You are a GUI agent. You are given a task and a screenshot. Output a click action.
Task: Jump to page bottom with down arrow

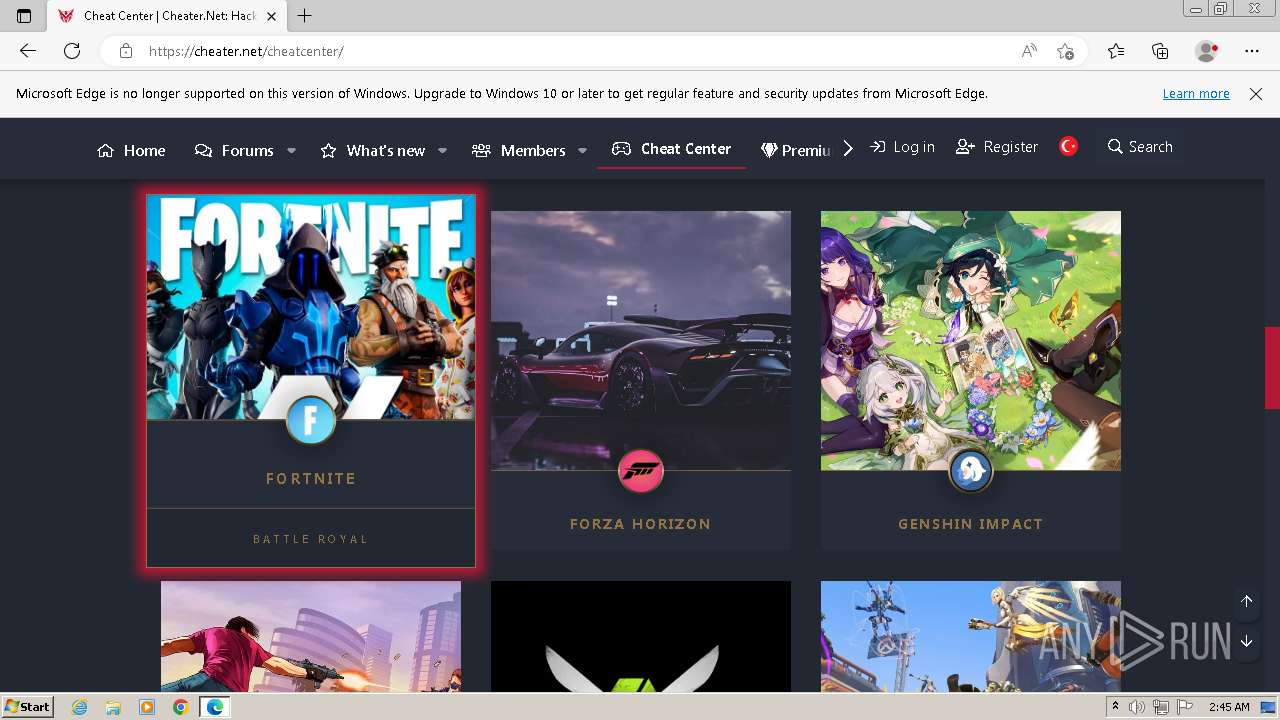click(1247, 642)
